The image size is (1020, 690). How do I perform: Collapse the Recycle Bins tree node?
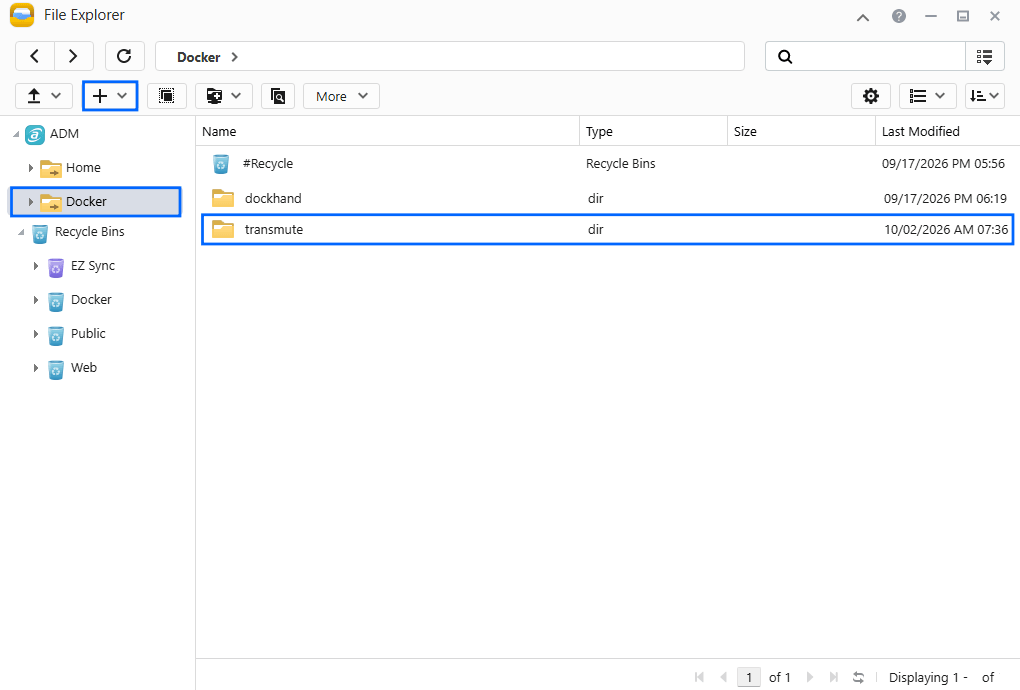click(x=21, y=232)
